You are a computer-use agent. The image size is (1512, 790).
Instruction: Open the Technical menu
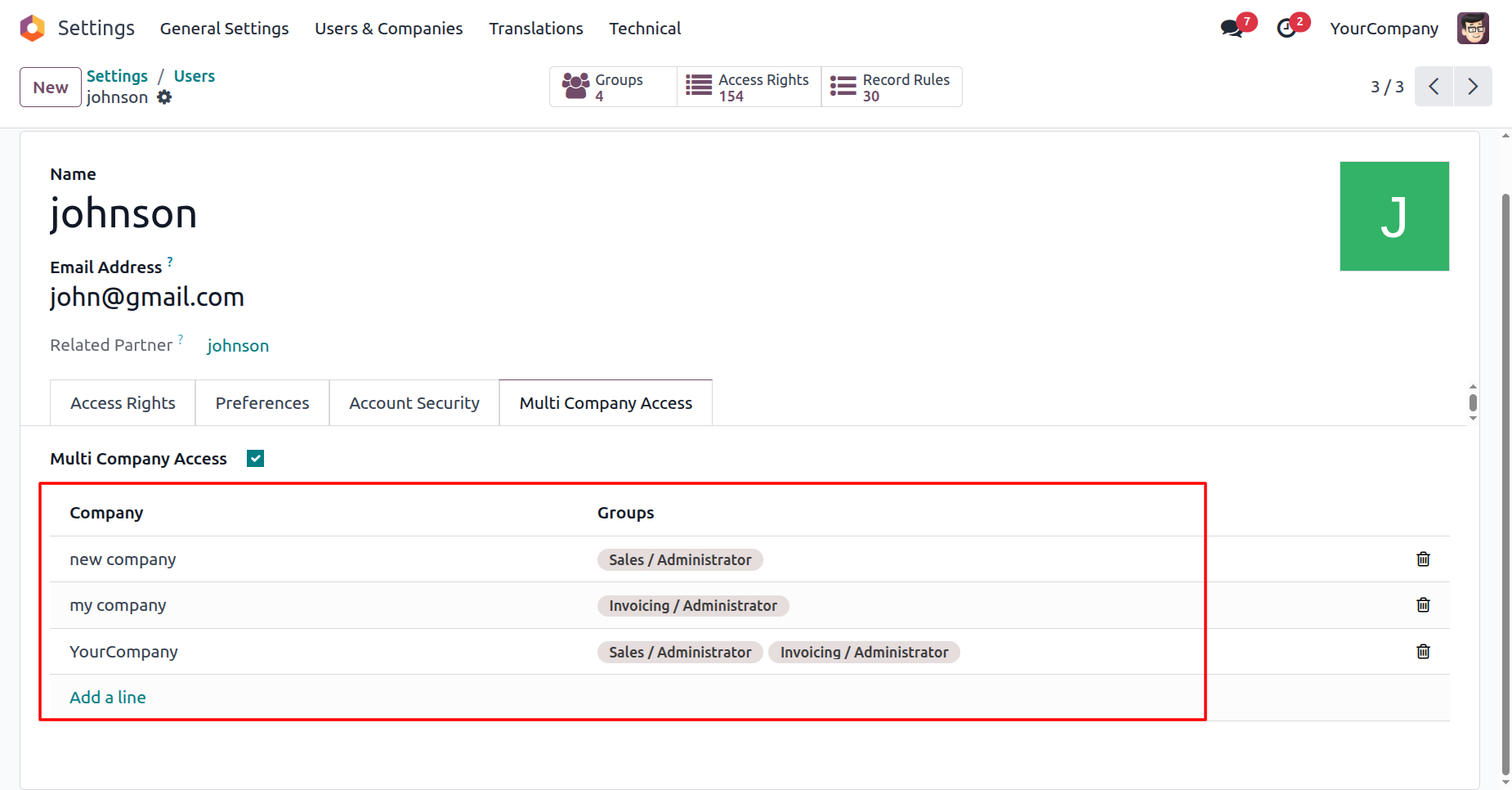tap(644, 29)
